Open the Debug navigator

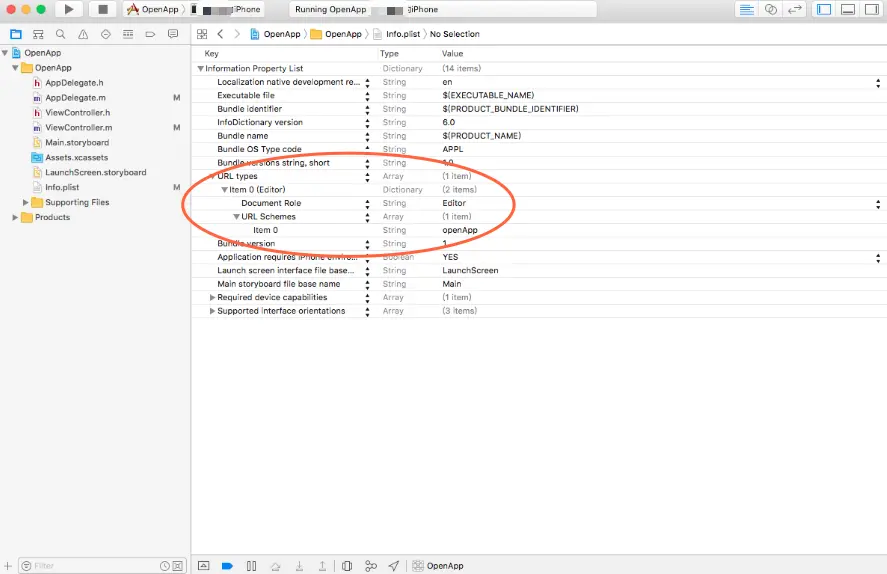click(x=128, y=34)
